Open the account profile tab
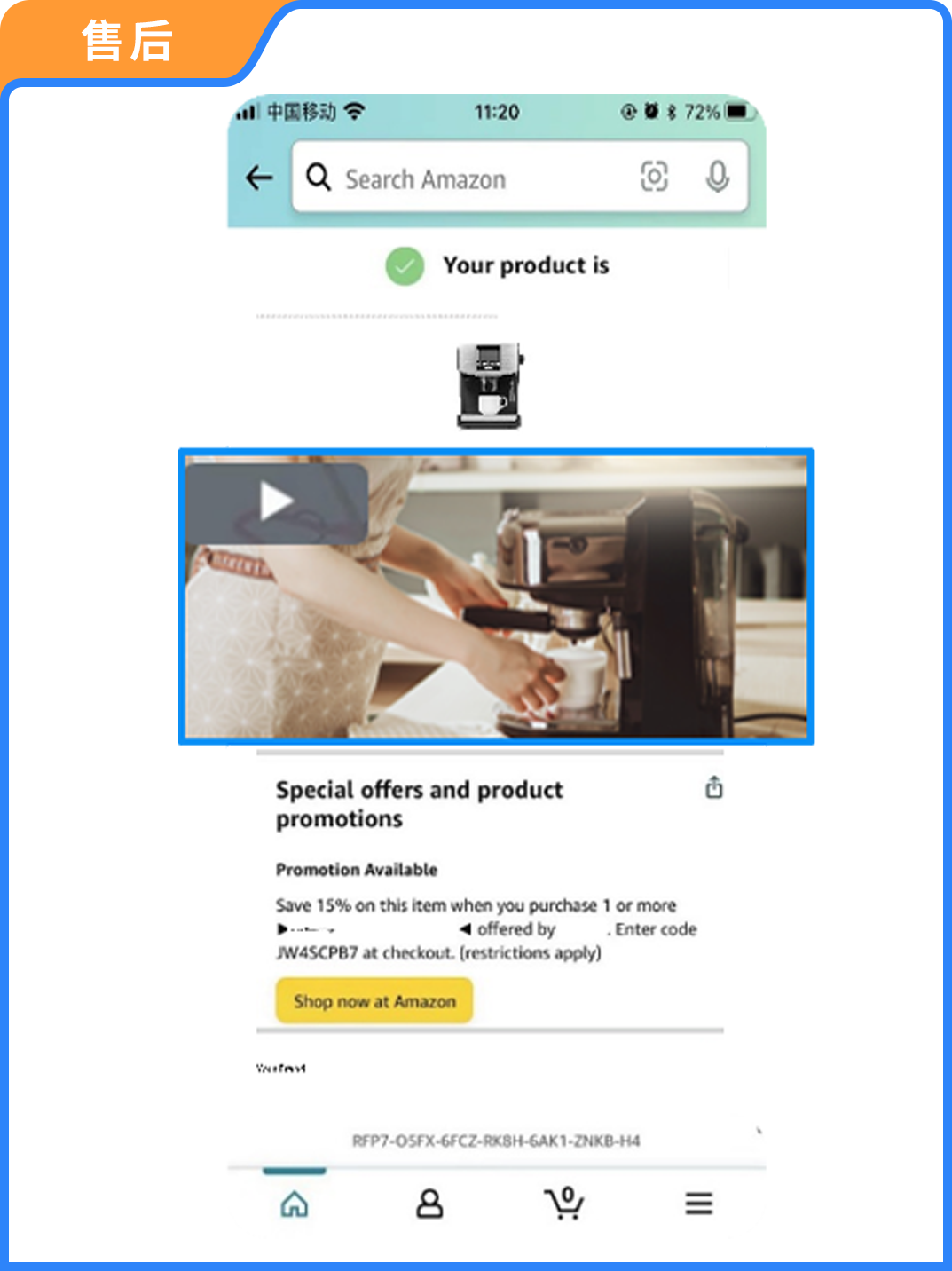This screenshot has height=1271, width=952. tap(429, 1204)
